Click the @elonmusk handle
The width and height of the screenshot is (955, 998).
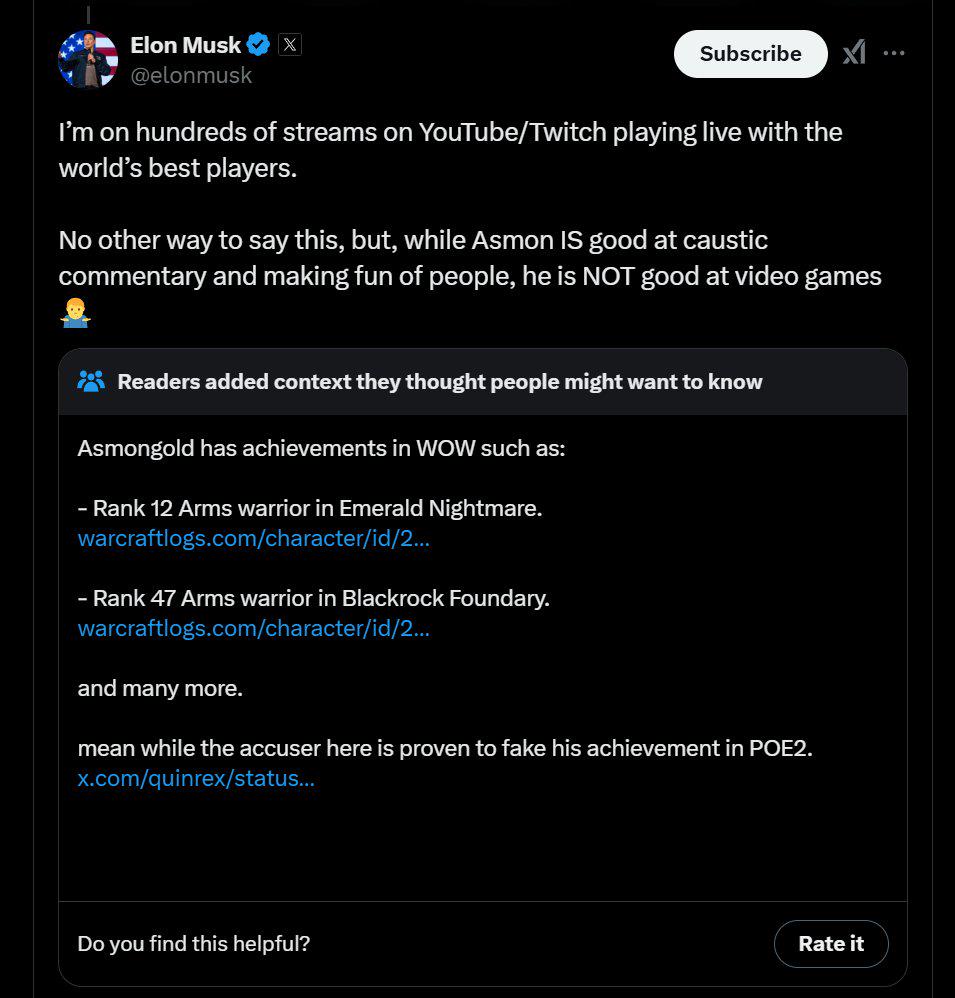pos(191,75)
